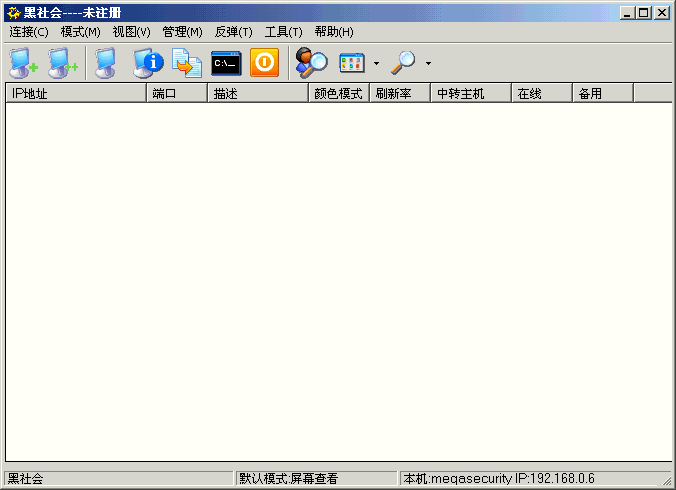676x490 pixels.
Task: Click the file transfer documents icon
Action: coord(187,63)
